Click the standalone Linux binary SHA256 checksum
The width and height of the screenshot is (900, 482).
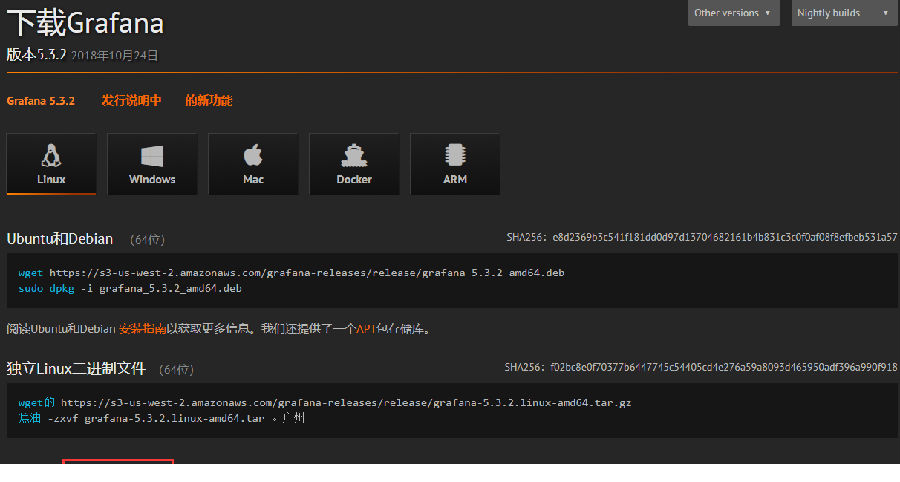click(x=701, y=367)
